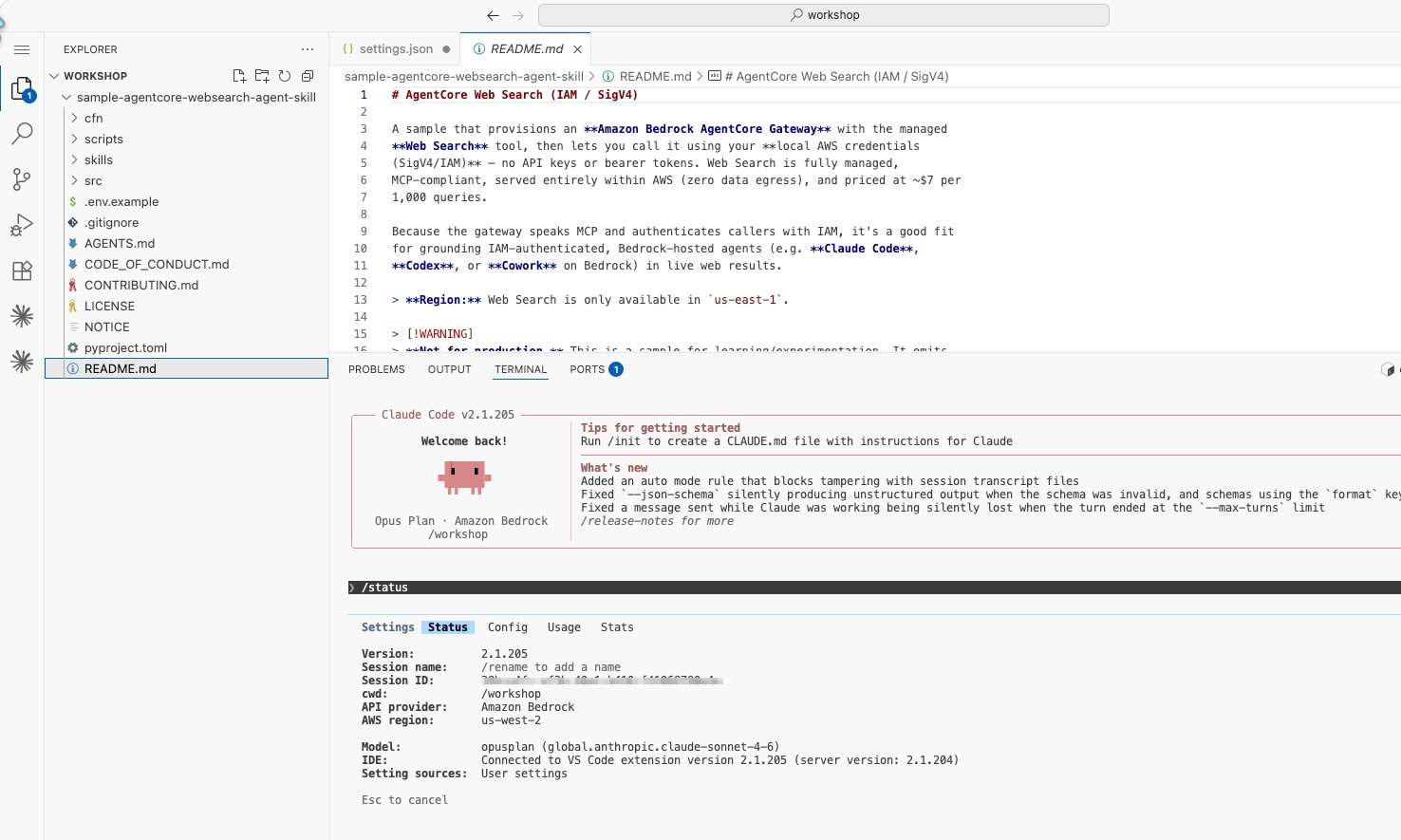Click the 'Esc to cancel' text
Screen dimensions: 1401x840
point(404,800)
